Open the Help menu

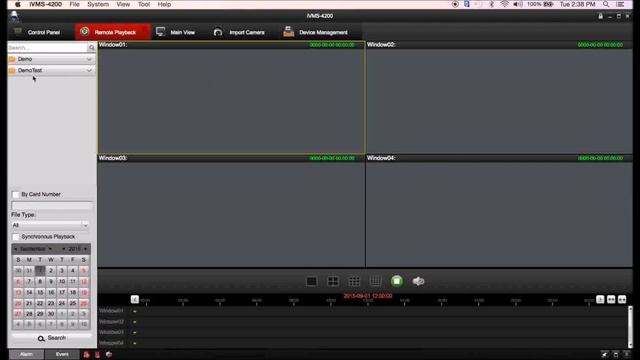164,4
